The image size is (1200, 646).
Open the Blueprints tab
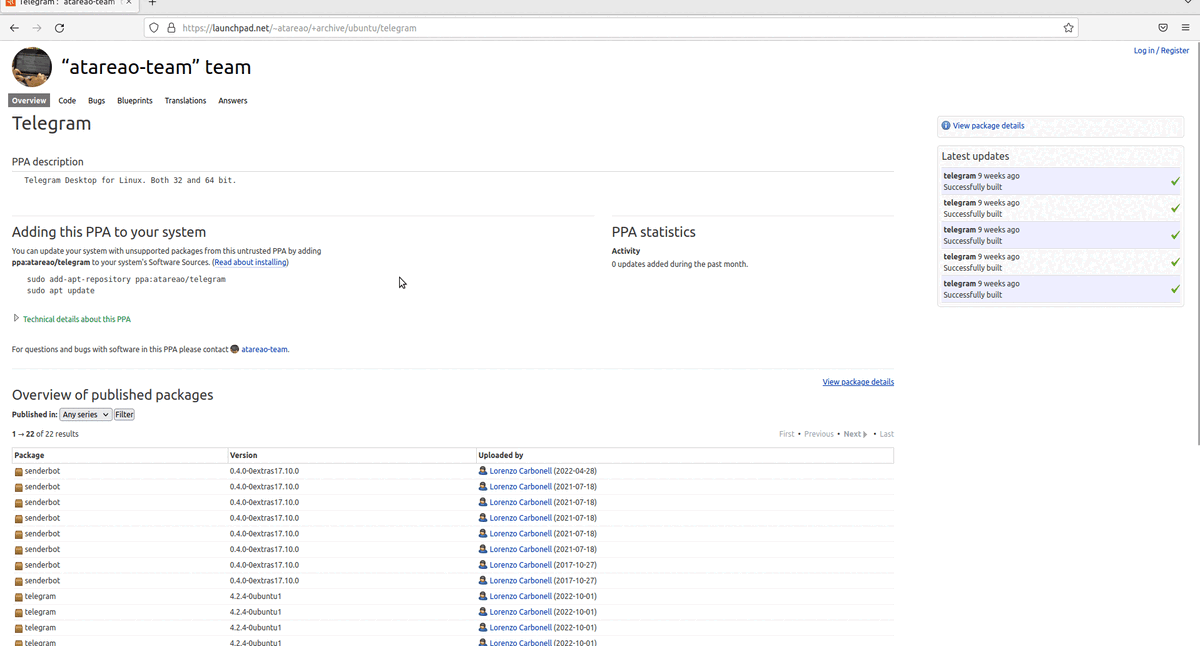[x=135, y=101]
